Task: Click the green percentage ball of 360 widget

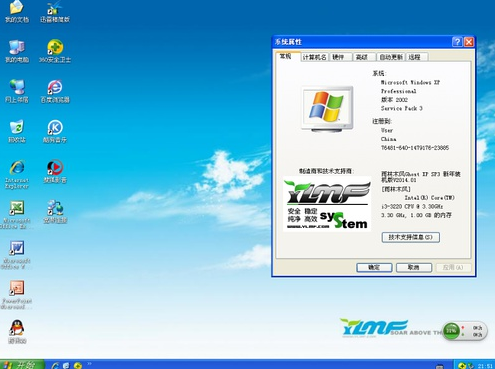Action: 451,331
